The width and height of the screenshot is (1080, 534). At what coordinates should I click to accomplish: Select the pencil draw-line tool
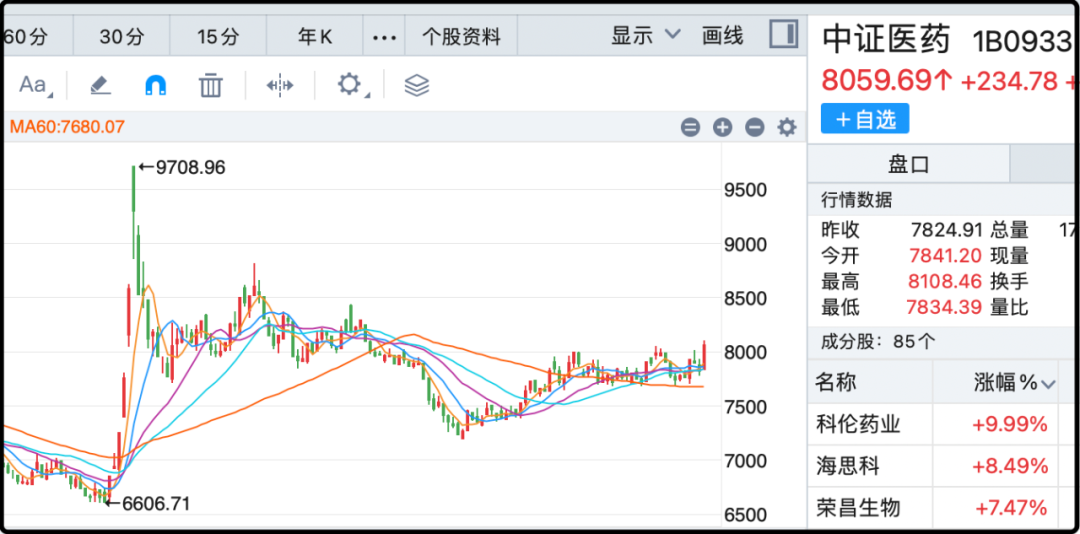[x=100, y=85]
